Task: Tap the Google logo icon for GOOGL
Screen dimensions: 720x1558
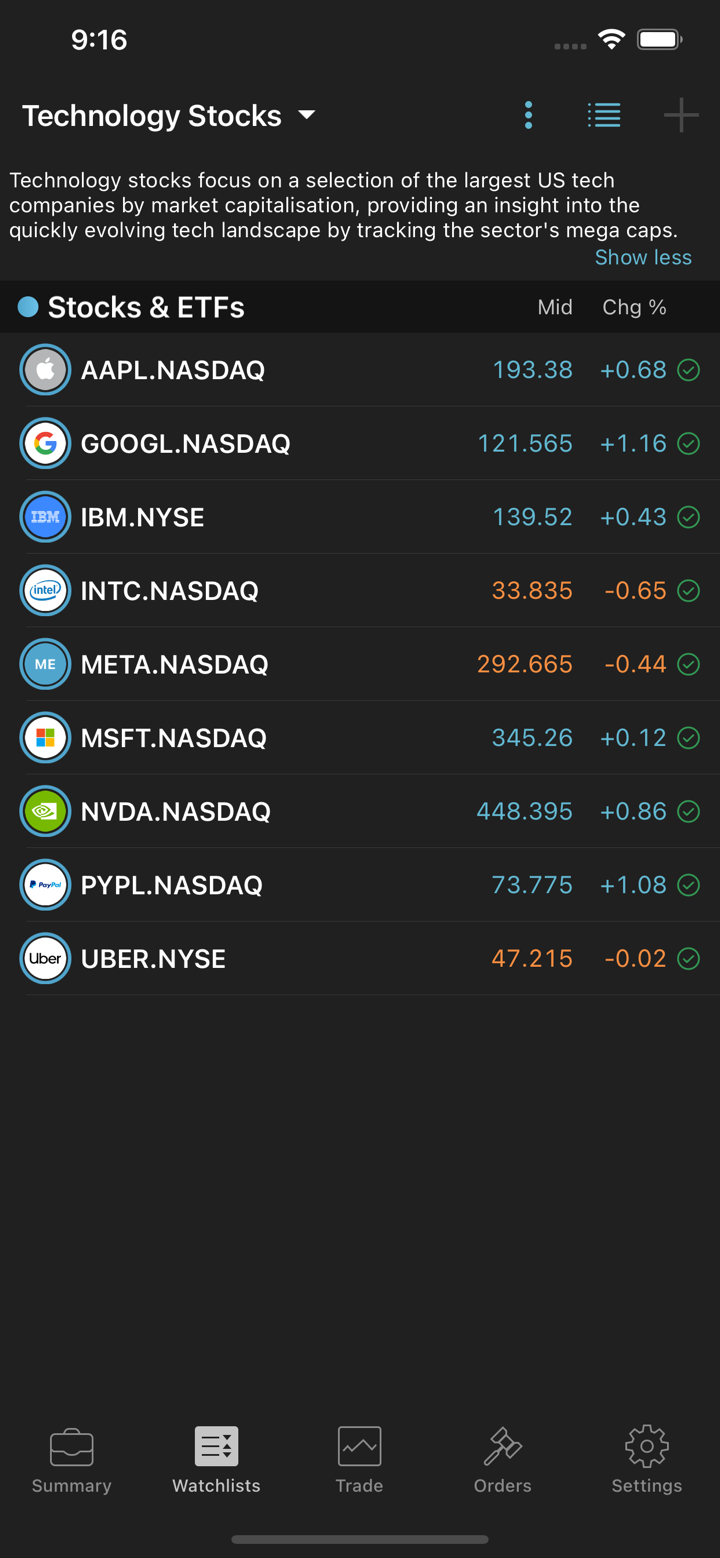Action: coord(45,444)
